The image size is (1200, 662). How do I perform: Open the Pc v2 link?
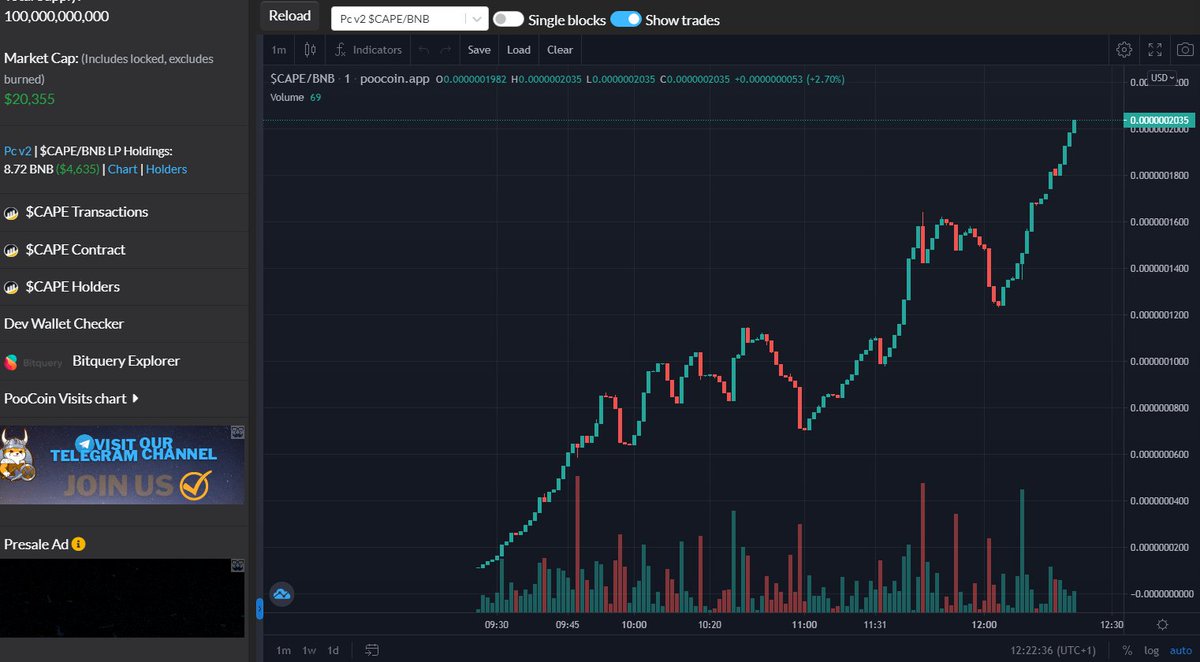18,150
